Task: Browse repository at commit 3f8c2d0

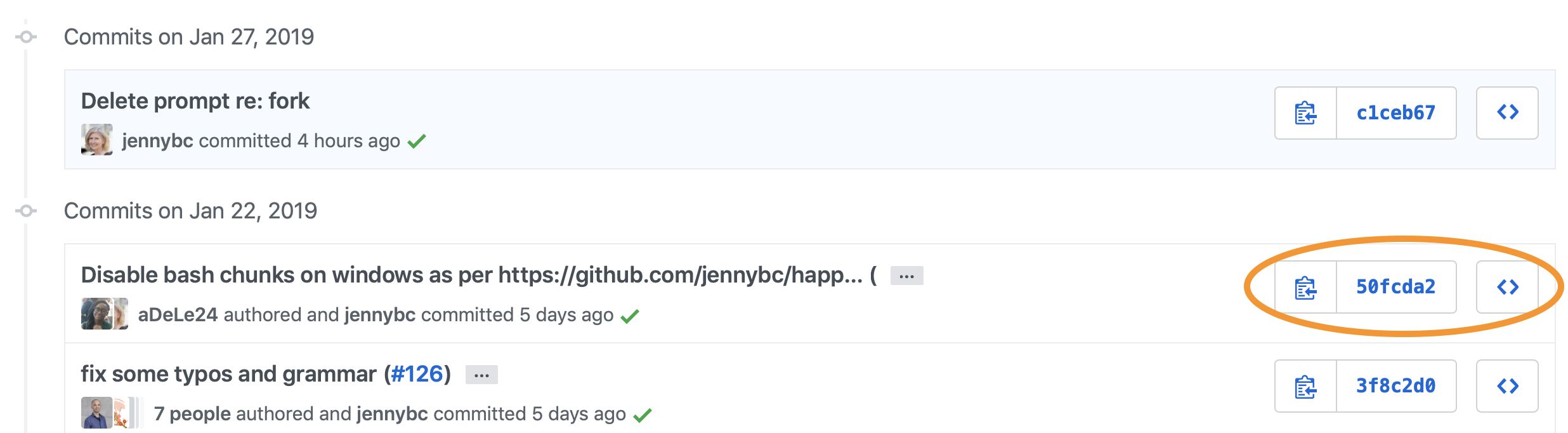Action: [1507, 386]
